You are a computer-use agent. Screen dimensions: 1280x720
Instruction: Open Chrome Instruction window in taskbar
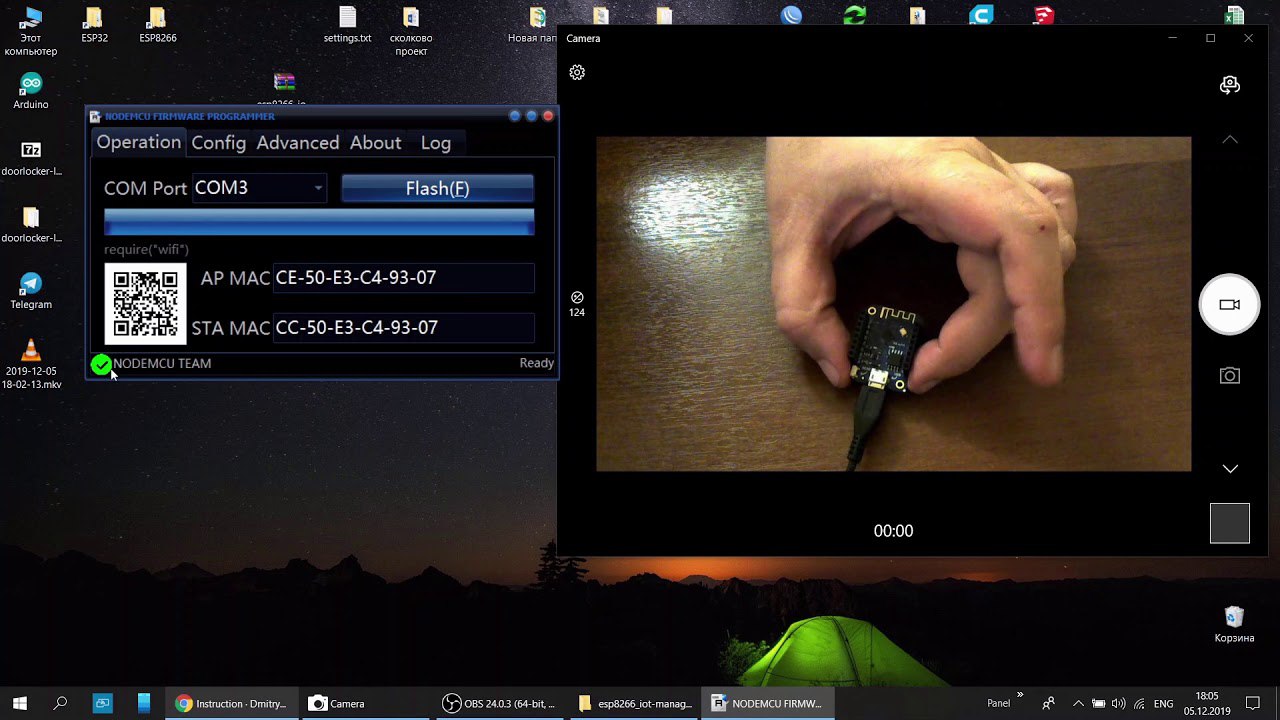(231, 703)
